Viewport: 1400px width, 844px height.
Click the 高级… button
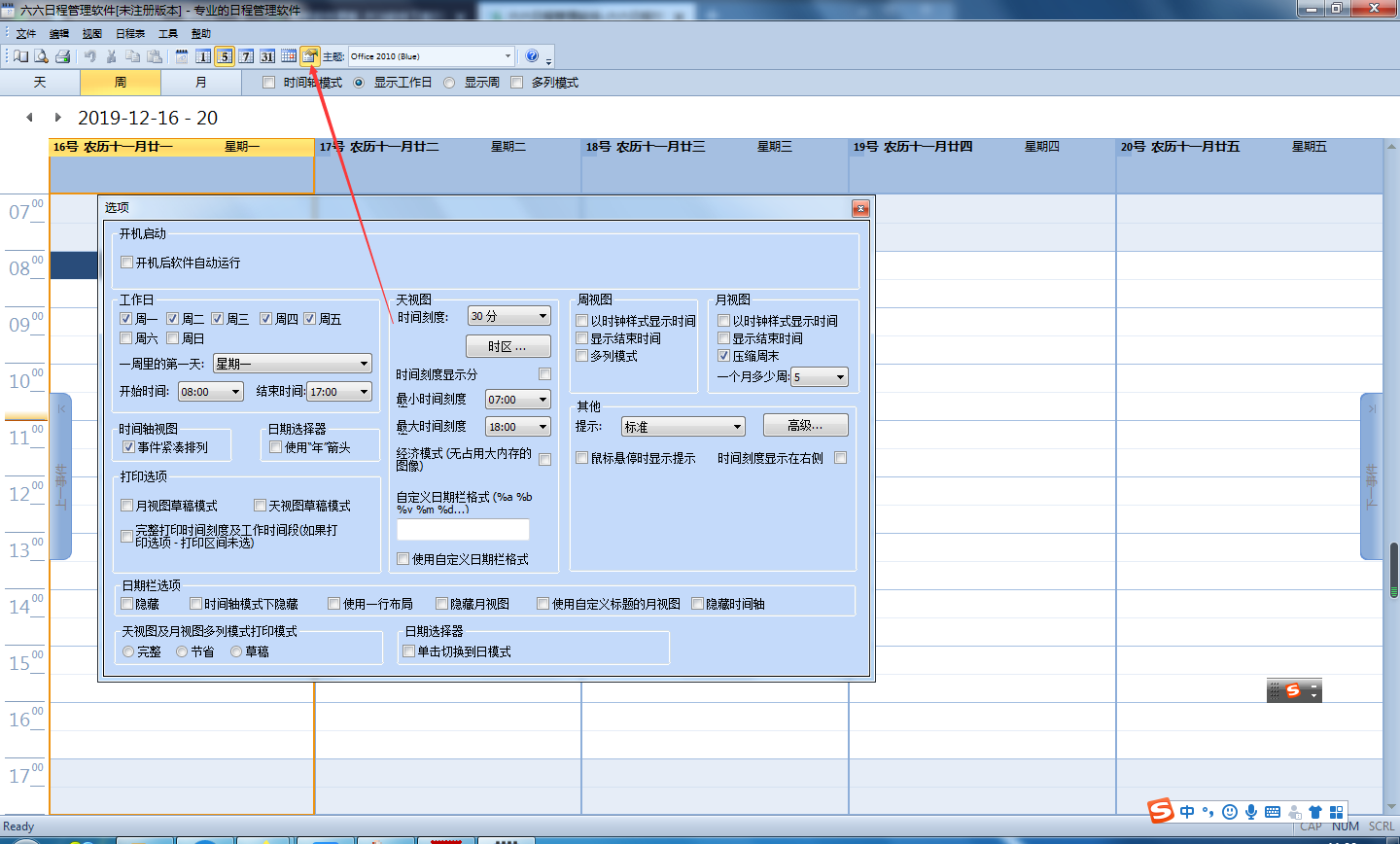click(x=805, y=425)
